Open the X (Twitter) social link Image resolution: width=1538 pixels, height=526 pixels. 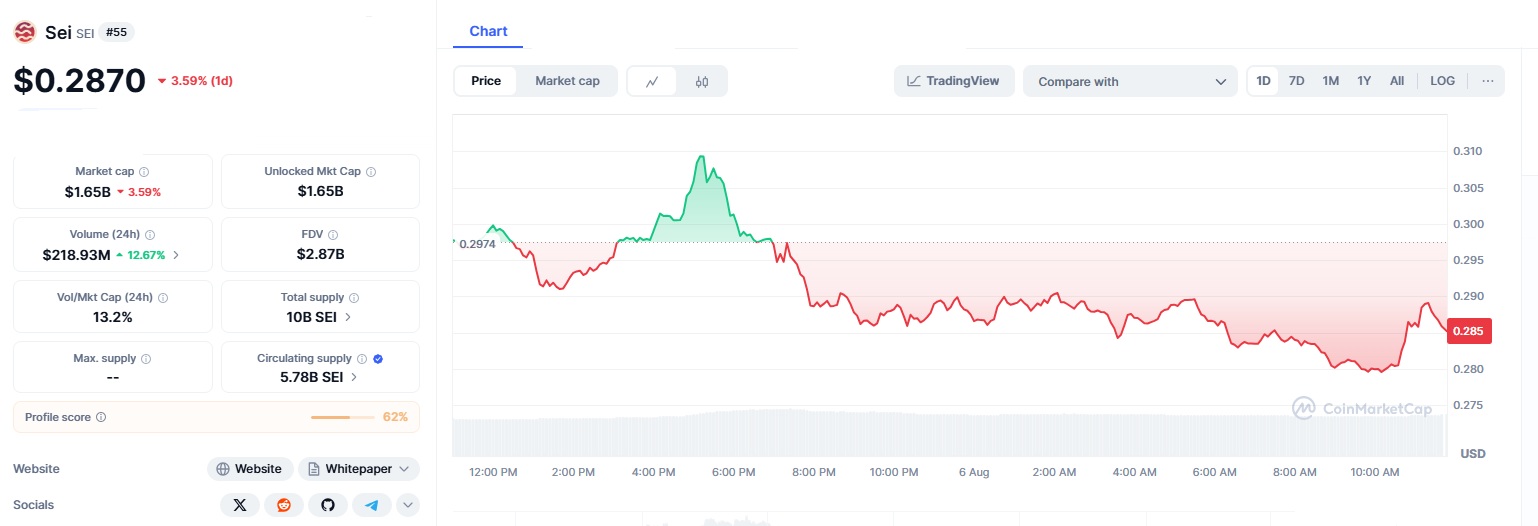(239, 505)
